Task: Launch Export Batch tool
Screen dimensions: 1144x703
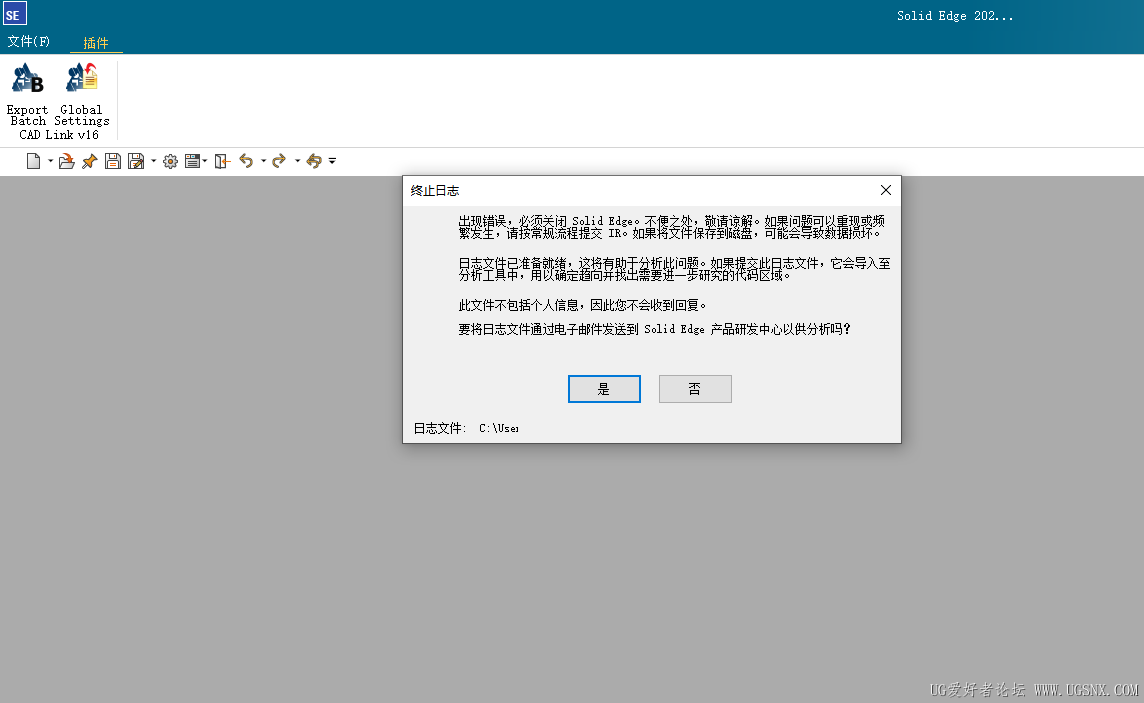Action: [x=28, y=95]
